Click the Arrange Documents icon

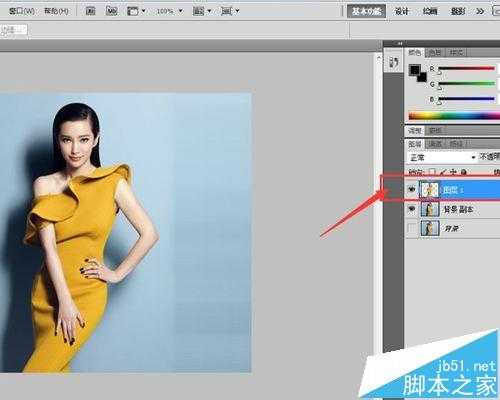pyautogui.click(x=199, y=11)
